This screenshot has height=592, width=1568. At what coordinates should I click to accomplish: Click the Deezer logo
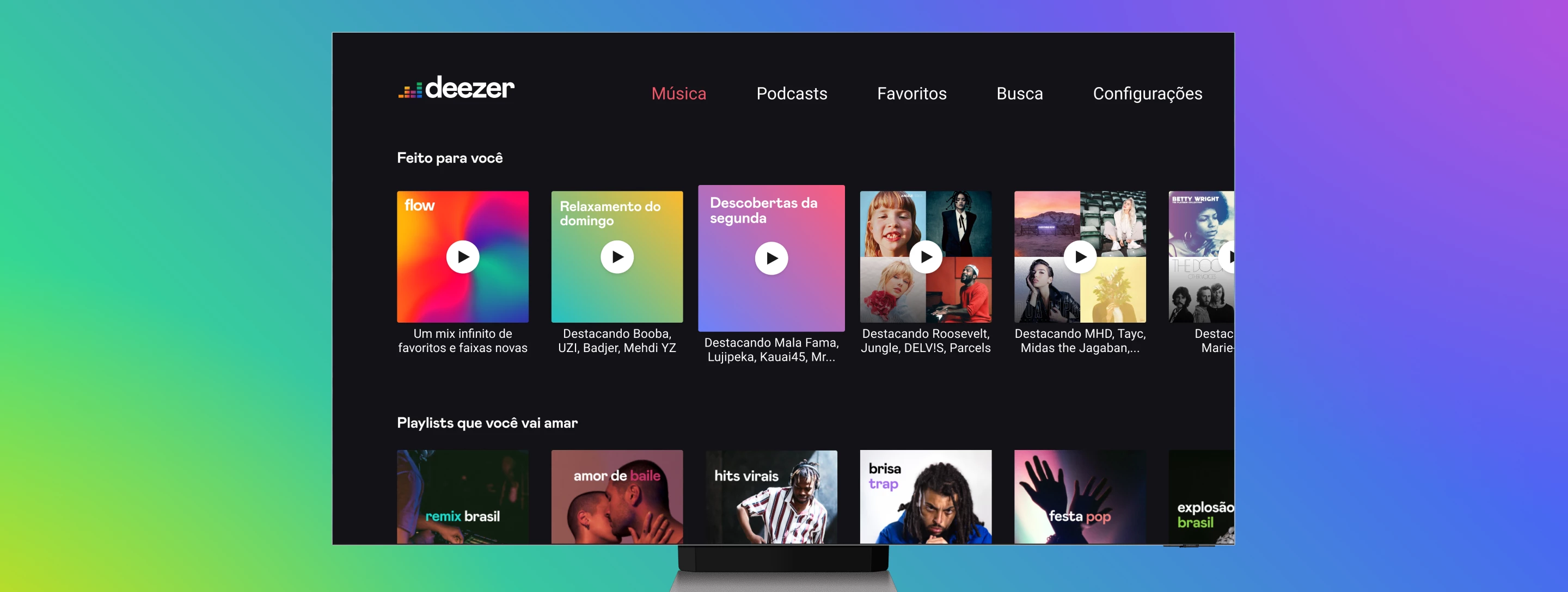coord(455,89)
